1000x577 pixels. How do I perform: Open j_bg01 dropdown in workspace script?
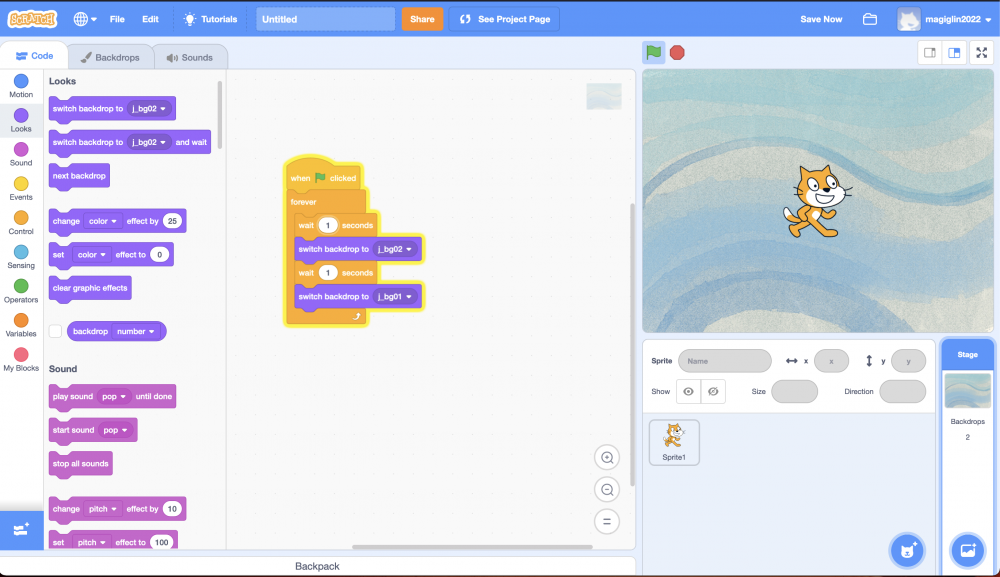coord(395,296)
